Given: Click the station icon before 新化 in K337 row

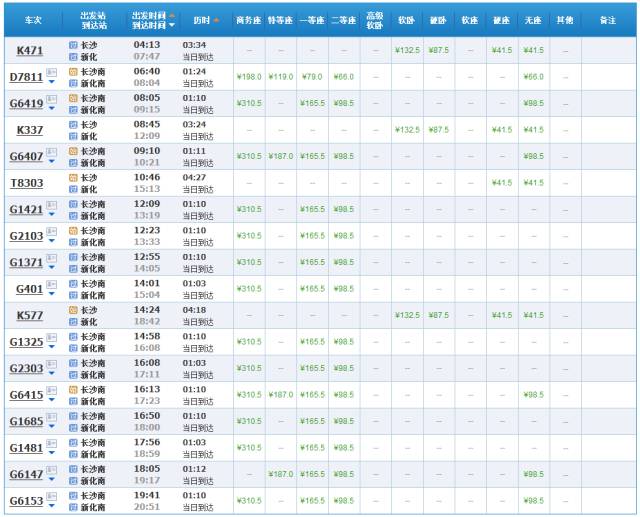Looking at the screenshot, I should pos(73,136).
